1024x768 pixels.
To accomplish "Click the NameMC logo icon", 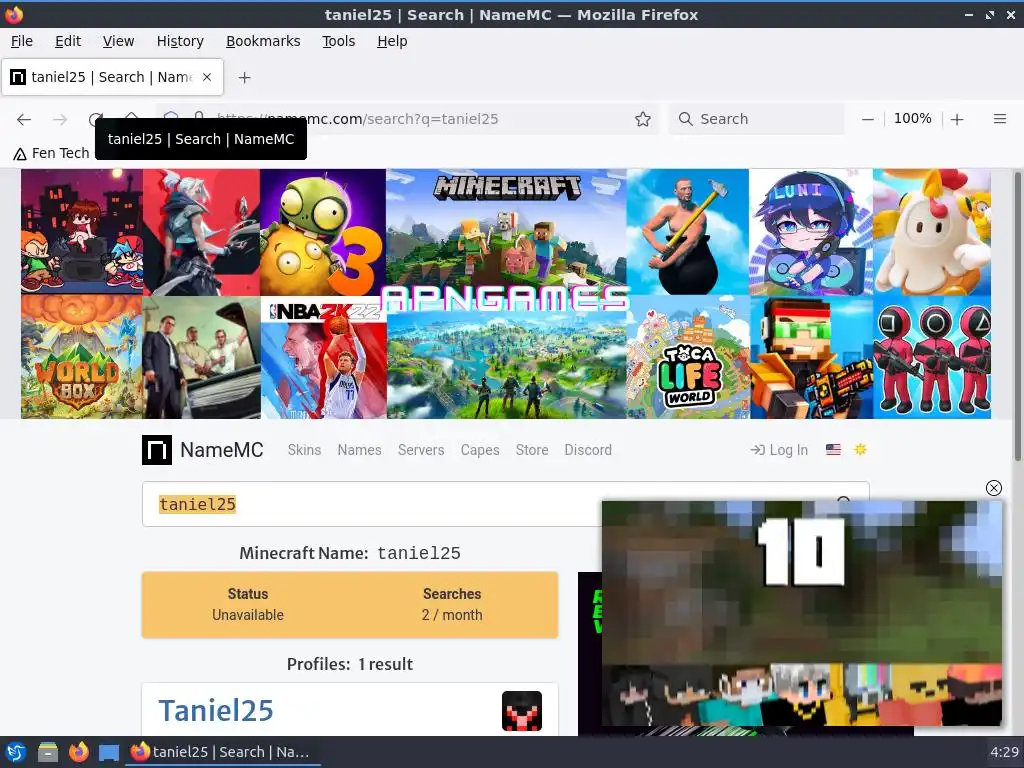I will (x=157, y=450).
